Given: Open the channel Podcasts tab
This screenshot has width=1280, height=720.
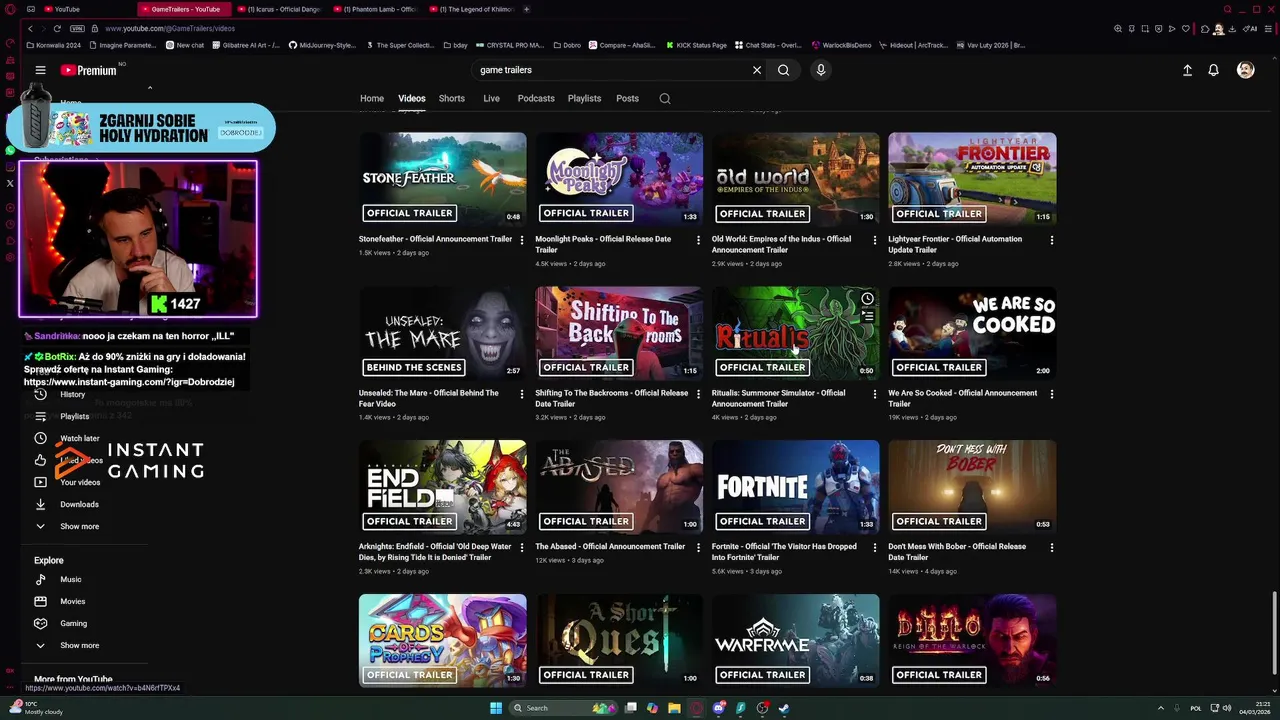Looking at the screenshot, I should 536,98.
